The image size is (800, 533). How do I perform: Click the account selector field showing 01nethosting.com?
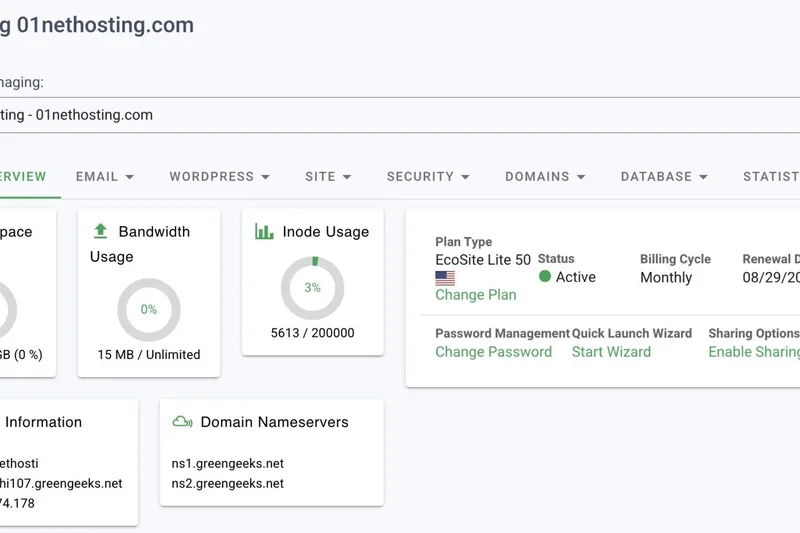pyautogui.click(x=400, y=115)
